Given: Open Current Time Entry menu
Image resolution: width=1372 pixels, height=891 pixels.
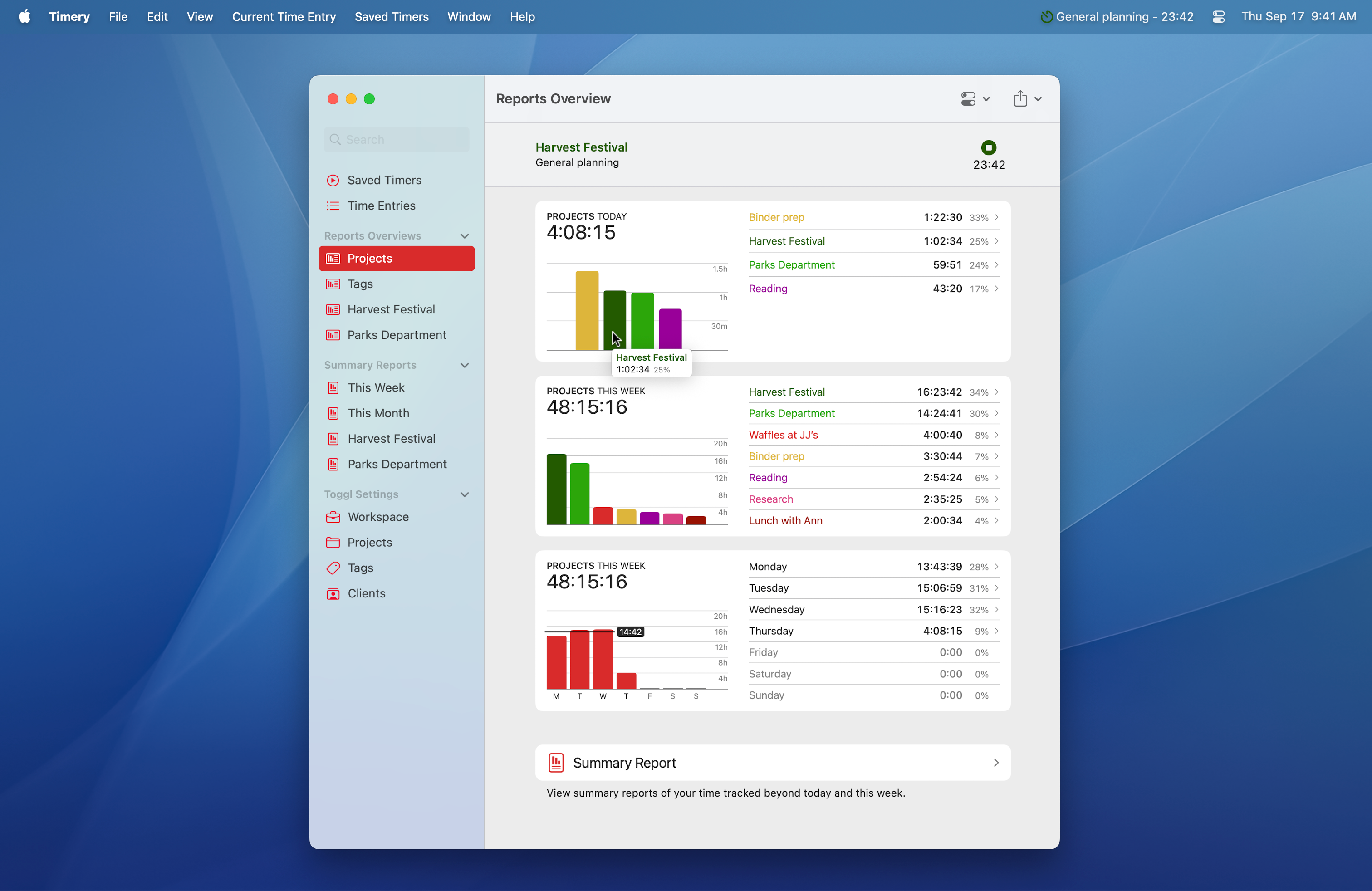Looking at the screenshot, I should (284, 17).
